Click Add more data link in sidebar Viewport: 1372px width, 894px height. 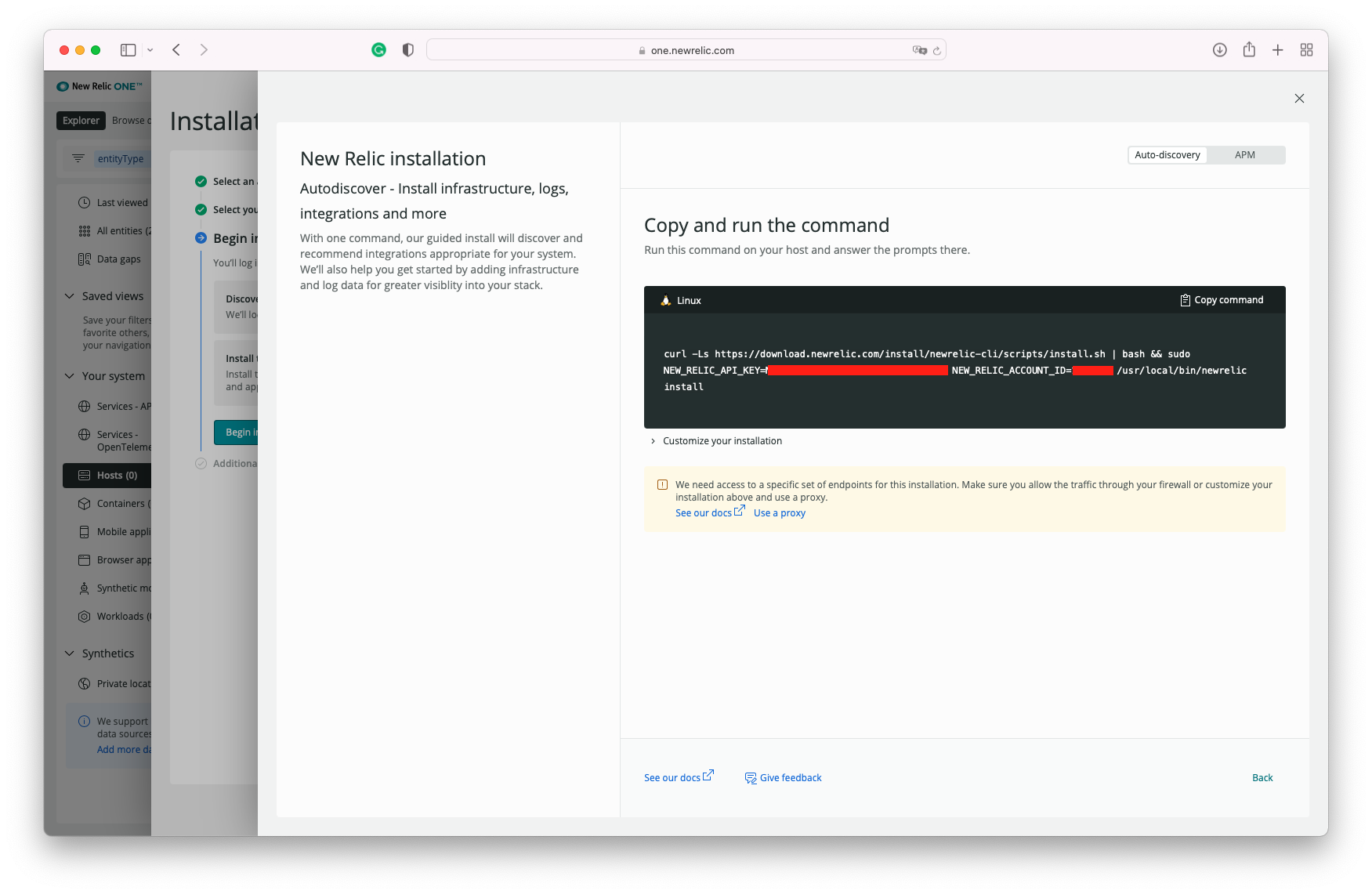pyautogui.click(x=124, y=750)
